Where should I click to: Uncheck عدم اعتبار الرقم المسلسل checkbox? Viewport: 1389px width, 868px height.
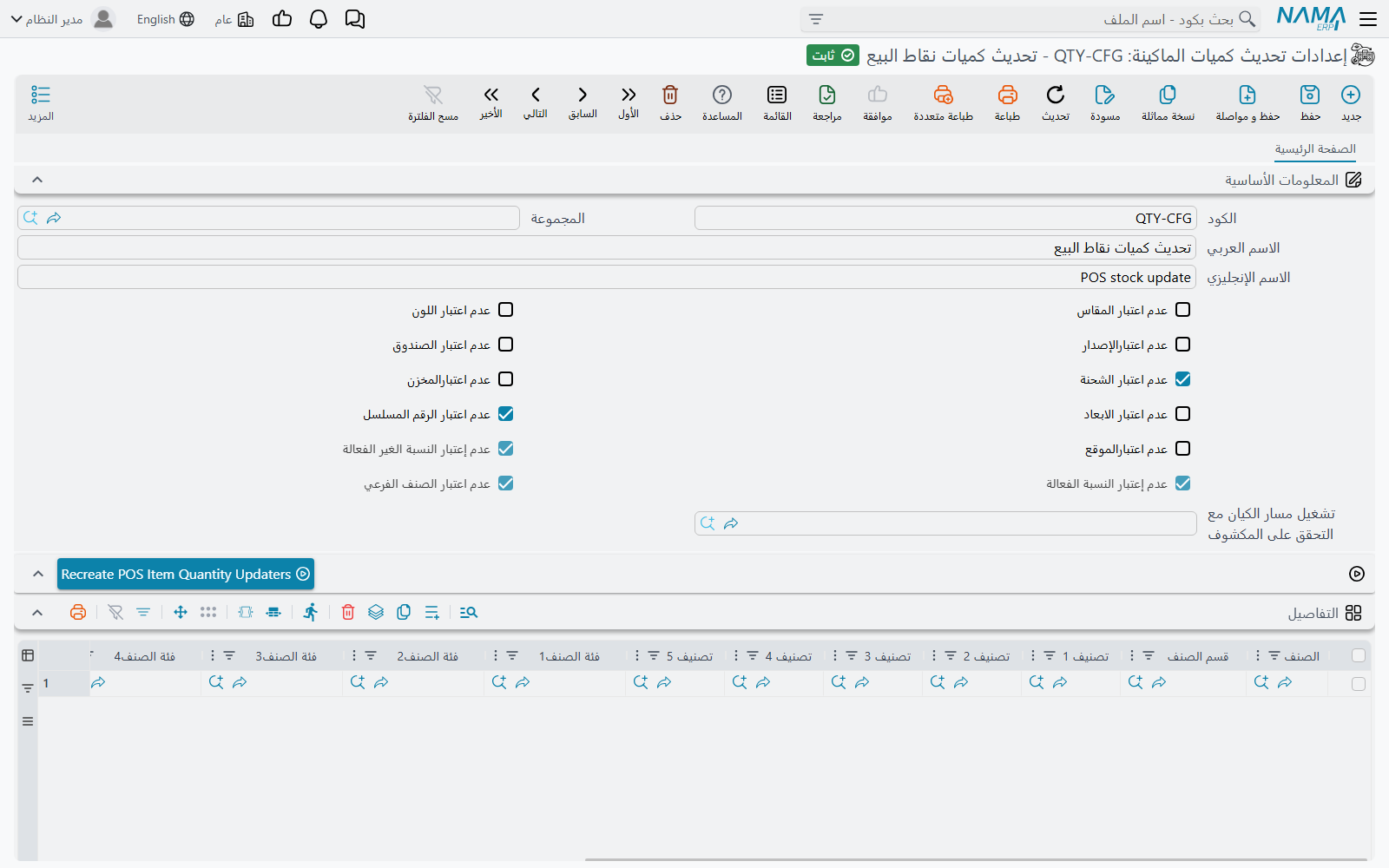click(x=506, y=414)
